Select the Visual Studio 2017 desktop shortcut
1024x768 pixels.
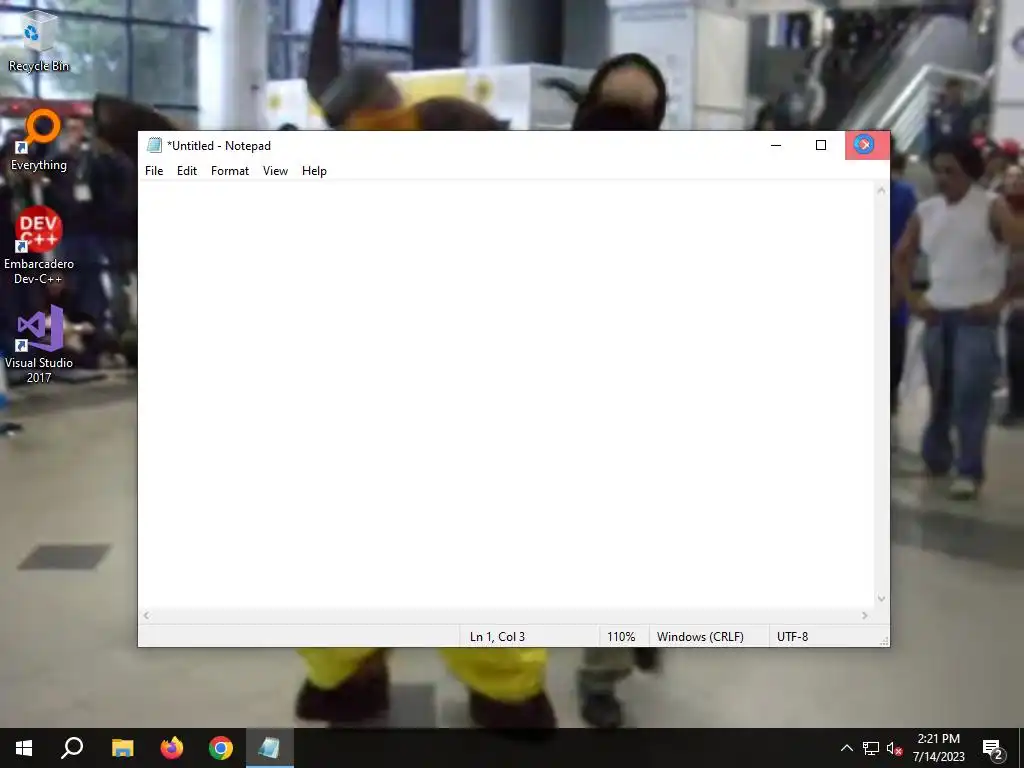[x=39, y=345]
